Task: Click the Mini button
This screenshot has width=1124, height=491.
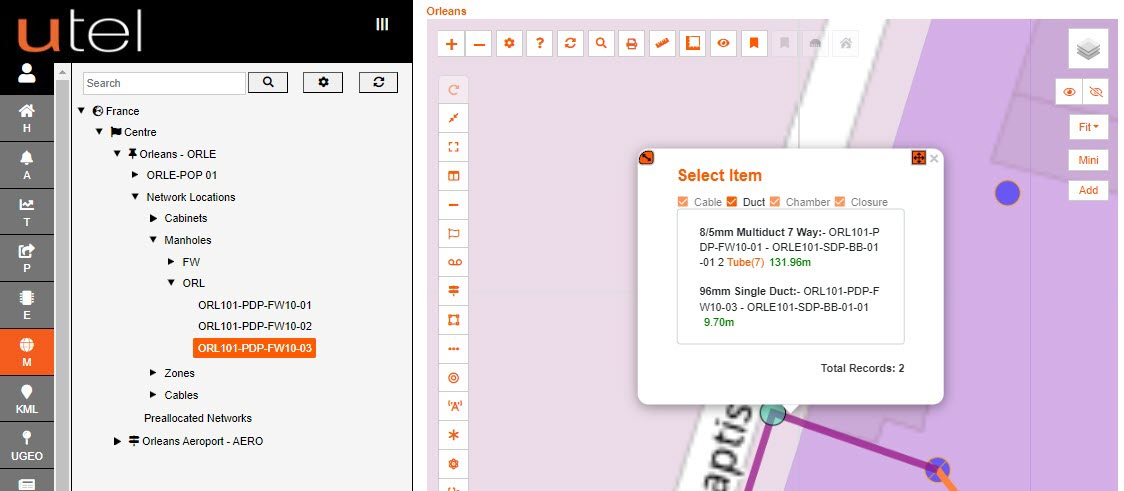Action: coord(1088,160)
